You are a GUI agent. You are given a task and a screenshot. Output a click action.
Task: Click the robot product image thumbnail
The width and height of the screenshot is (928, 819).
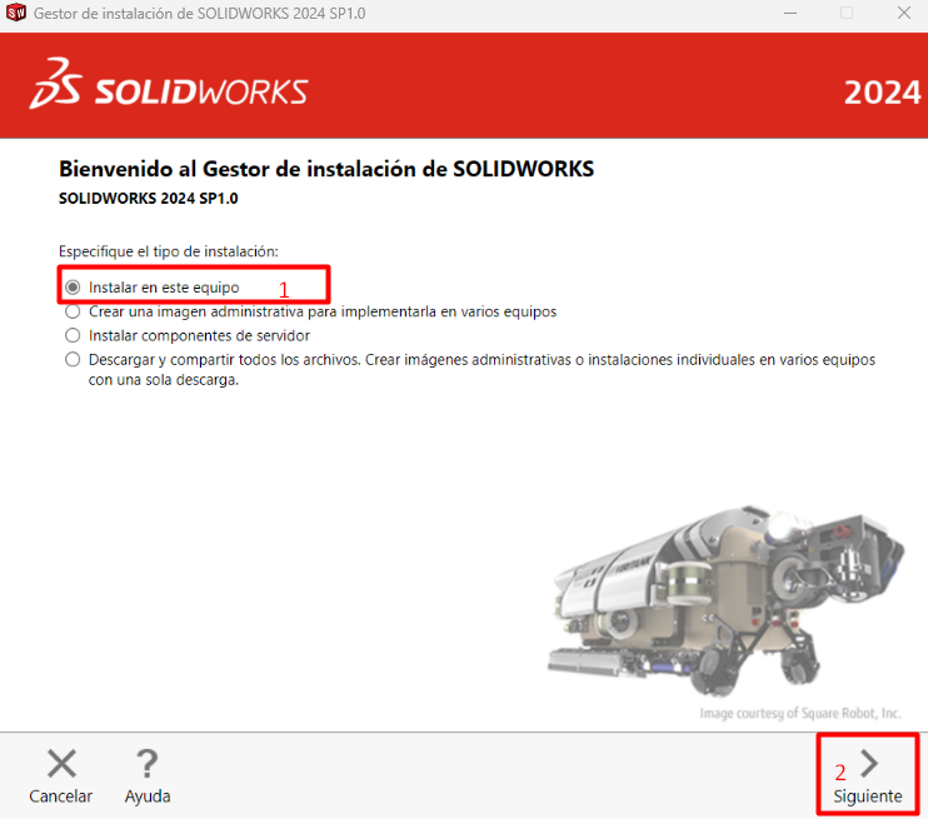coord(726,601)
